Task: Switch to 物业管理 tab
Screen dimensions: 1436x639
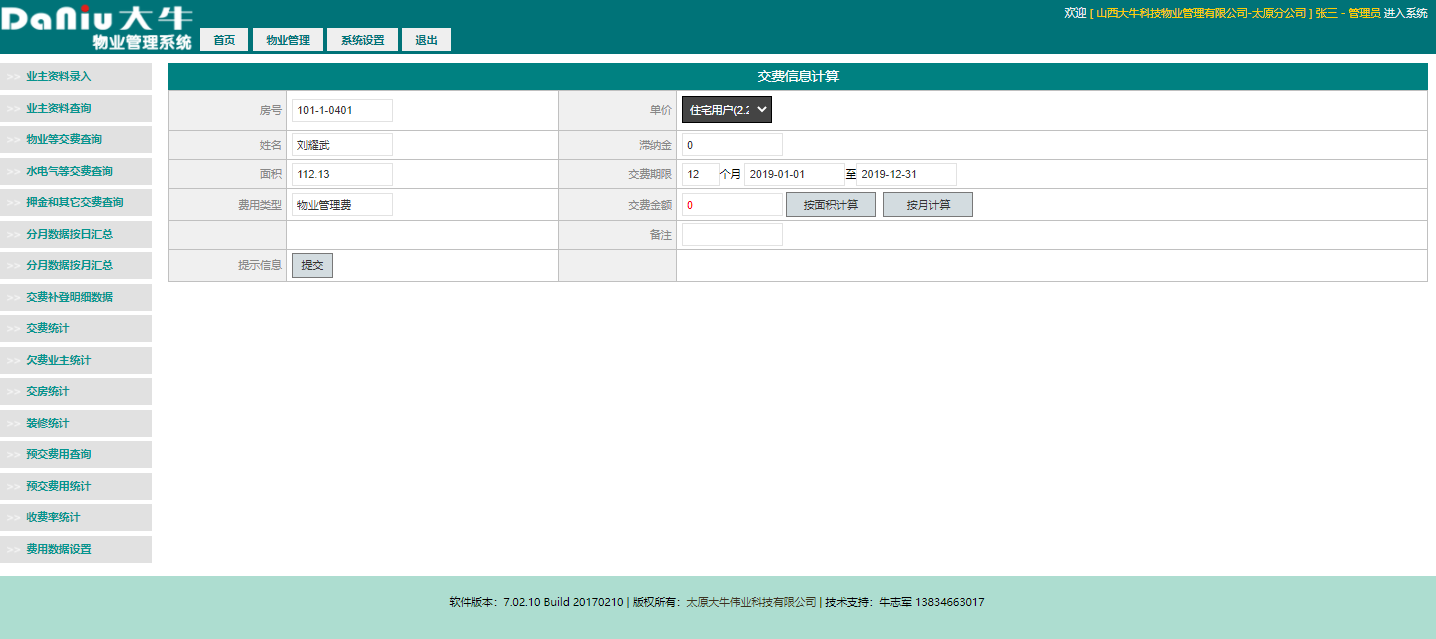Action: click(288, 40)
